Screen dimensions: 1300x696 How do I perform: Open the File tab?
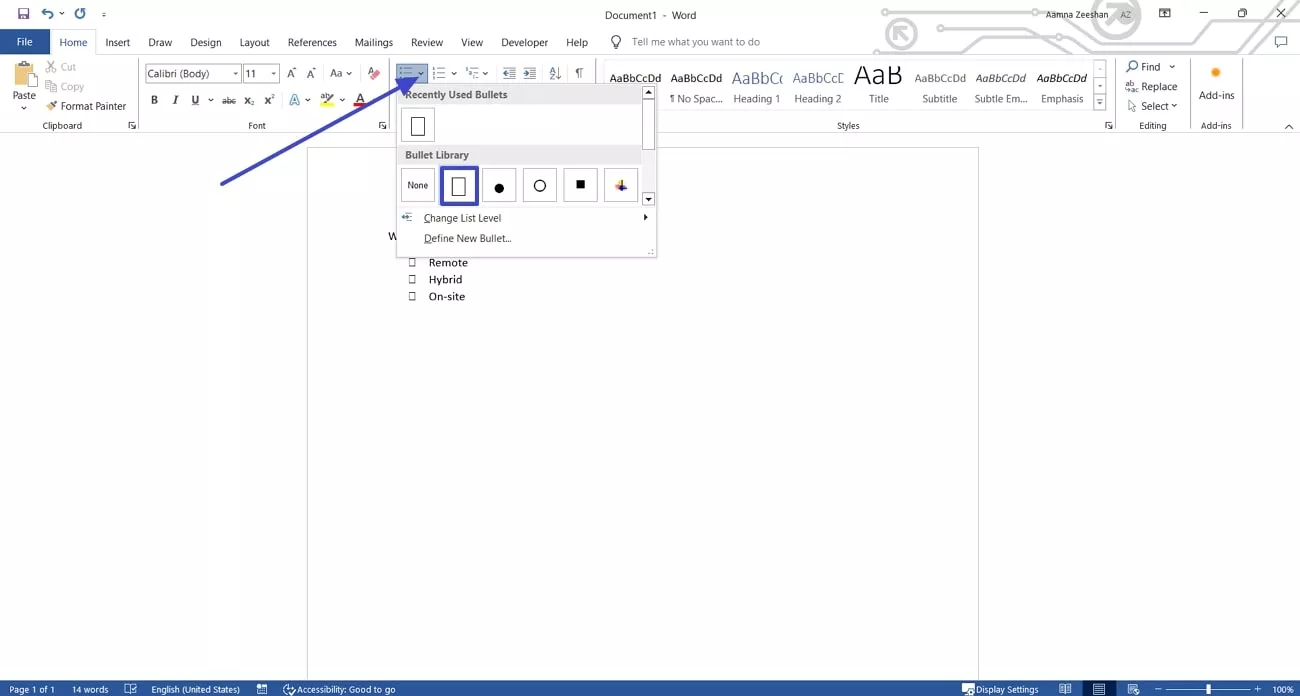coord(25,42)
